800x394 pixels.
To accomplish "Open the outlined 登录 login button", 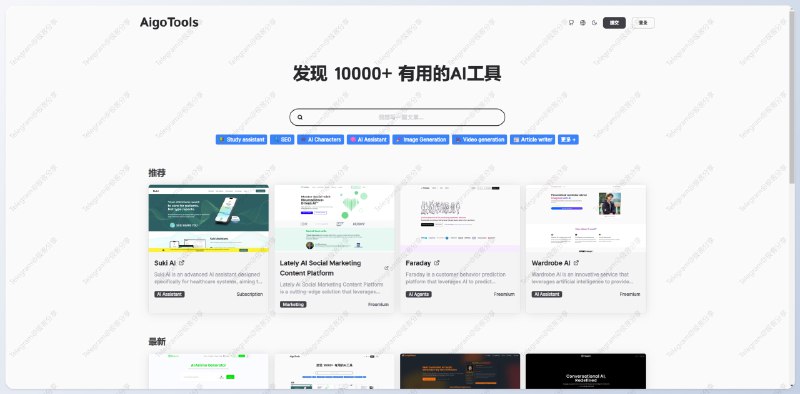I will coord(643,22).
